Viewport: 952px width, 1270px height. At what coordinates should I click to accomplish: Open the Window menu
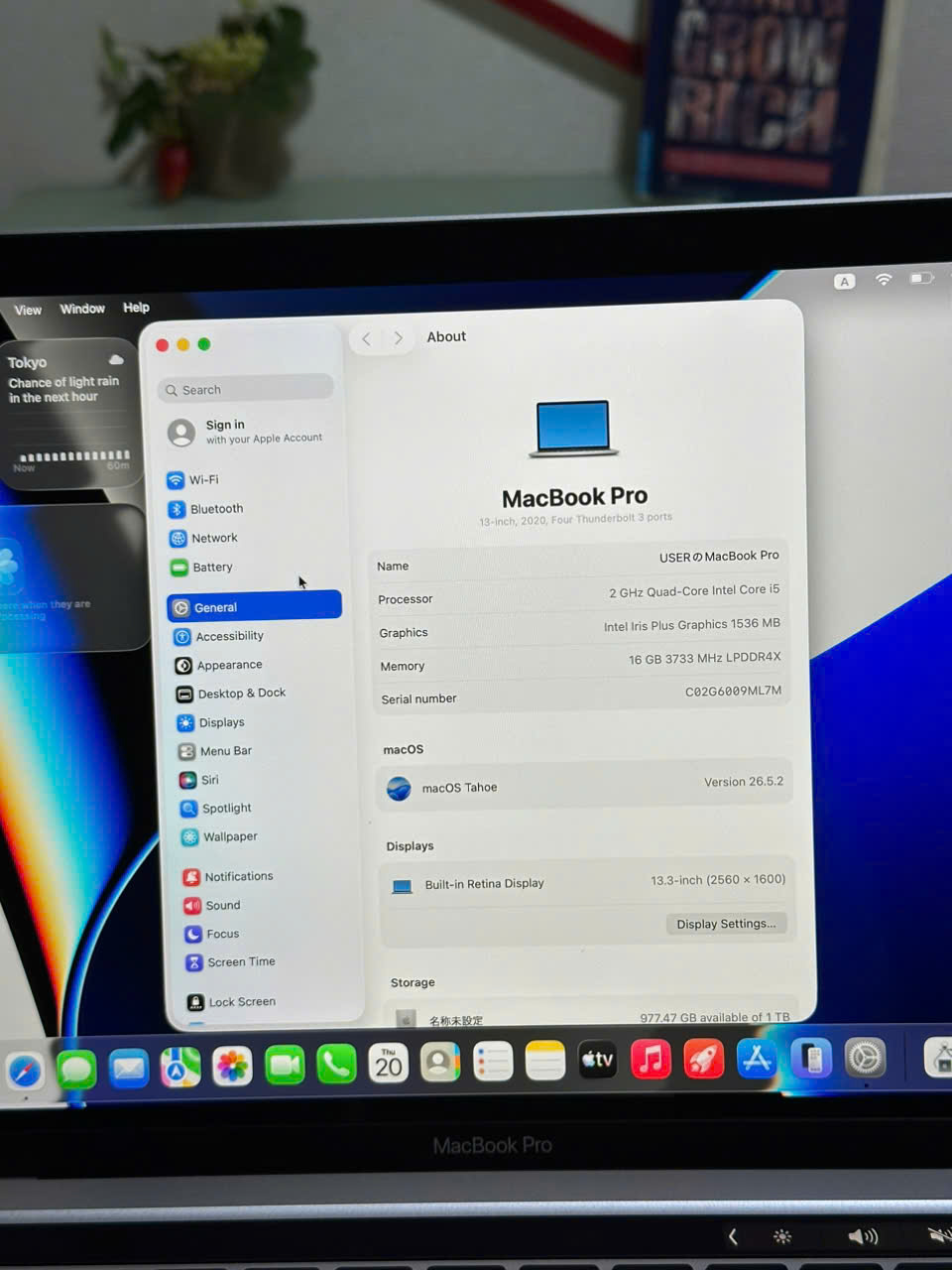82,309
